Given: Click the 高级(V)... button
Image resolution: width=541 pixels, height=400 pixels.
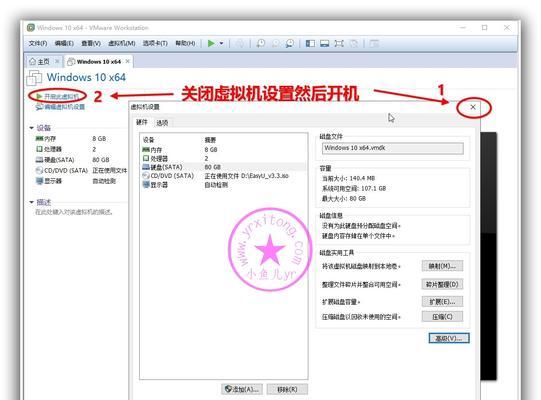Looking at the screenshot, I should 449,338.
